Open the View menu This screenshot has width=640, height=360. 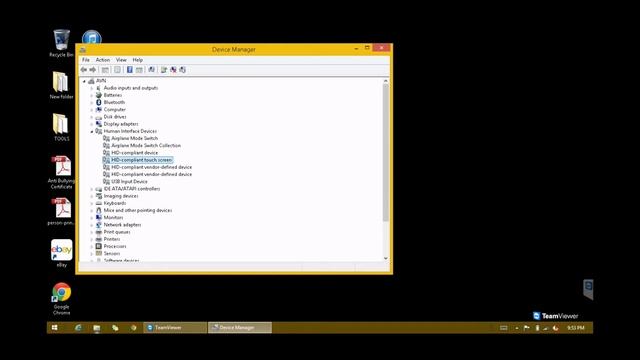click(x=121, y=60)
